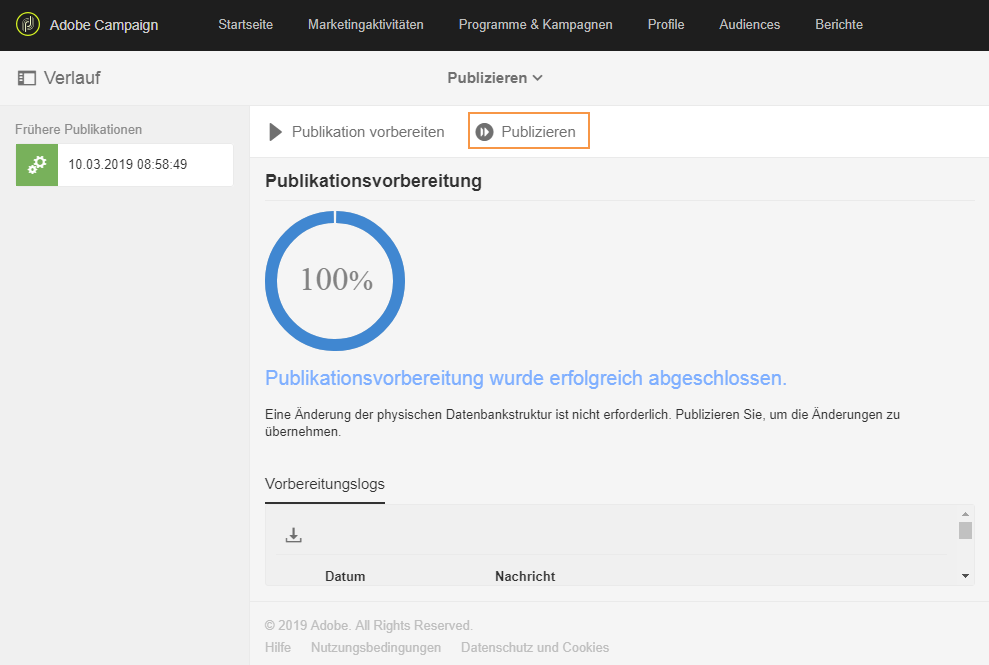This screenshot has height=665, width=989.
Task: Go to Programme & Kampagnen
Action: (x=535, y=25)
